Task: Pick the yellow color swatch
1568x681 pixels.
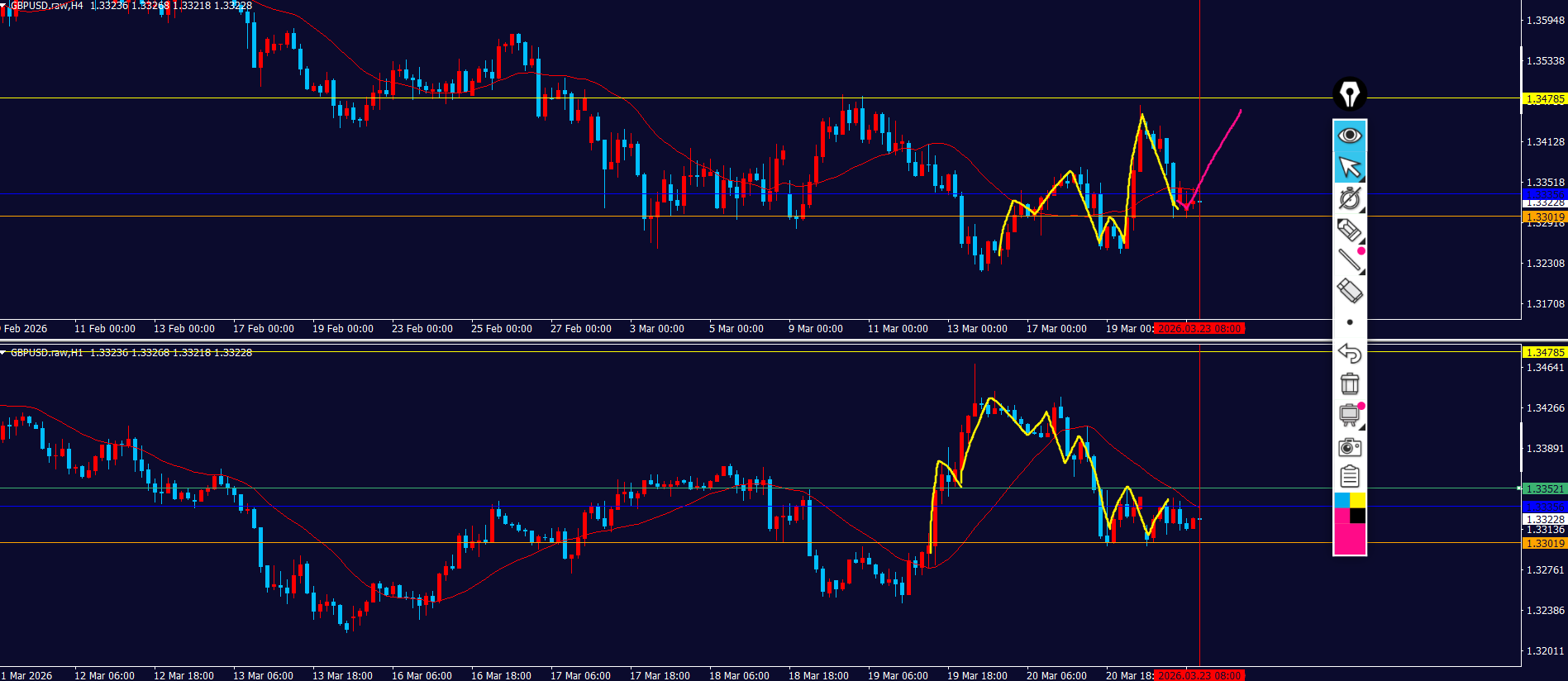Action: click(x=1357, y=500)
